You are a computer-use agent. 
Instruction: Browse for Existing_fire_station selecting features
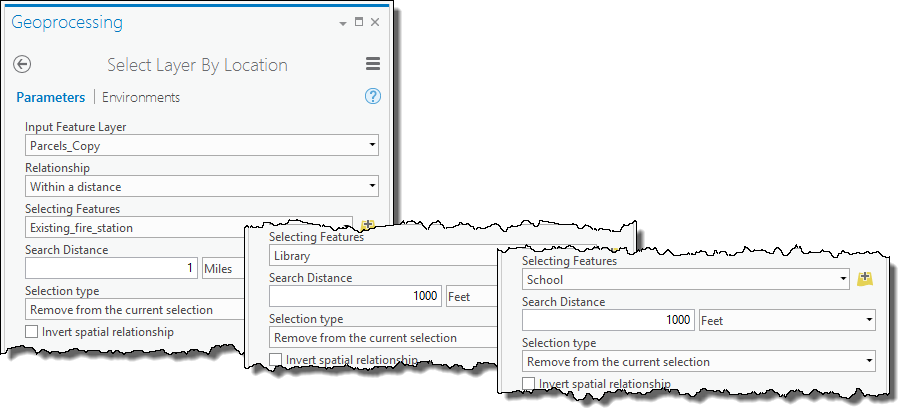click(367, 227)
